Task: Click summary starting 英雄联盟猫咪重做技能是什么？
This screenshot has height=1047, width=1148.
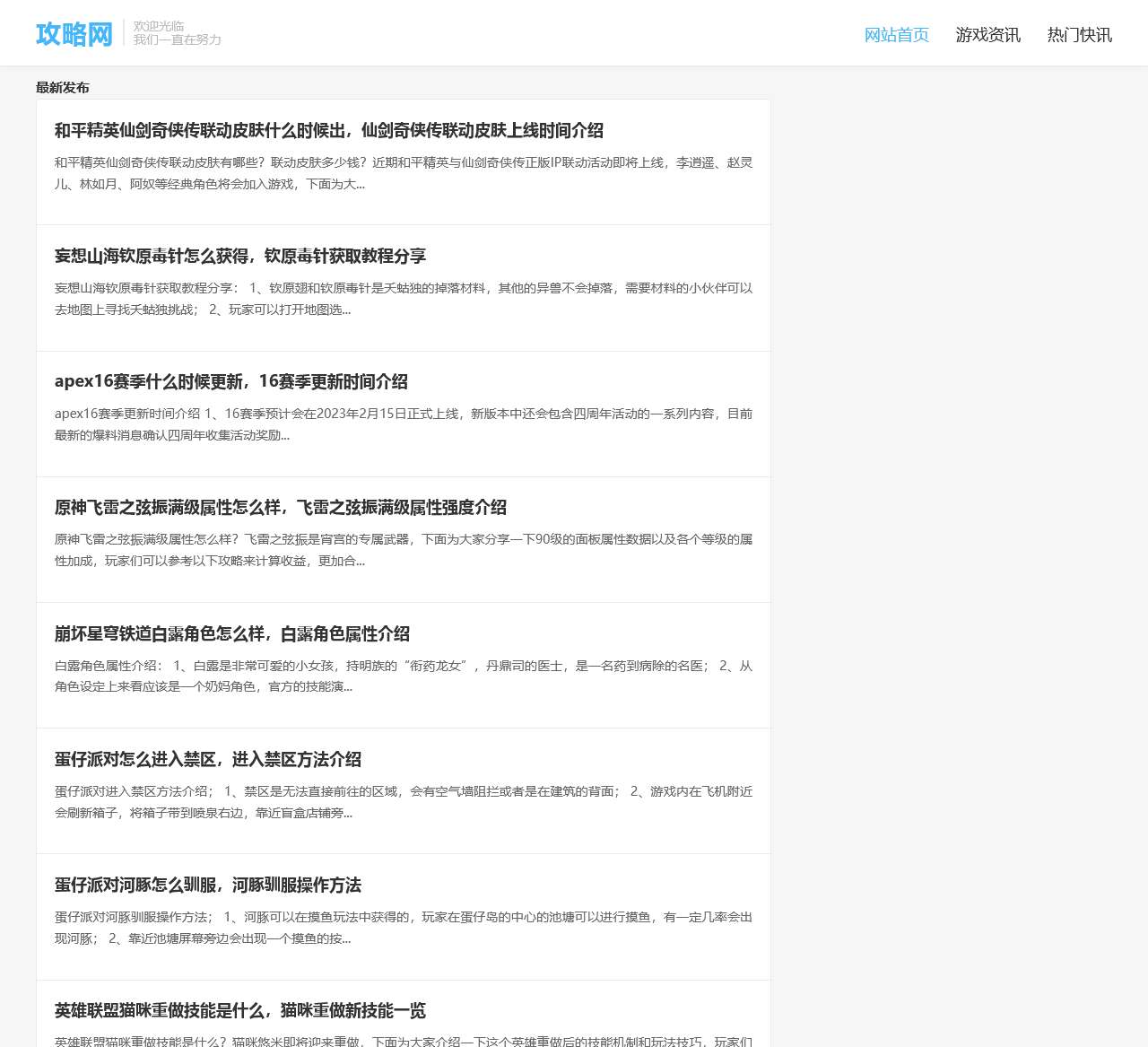Action: pos(404,1041)
